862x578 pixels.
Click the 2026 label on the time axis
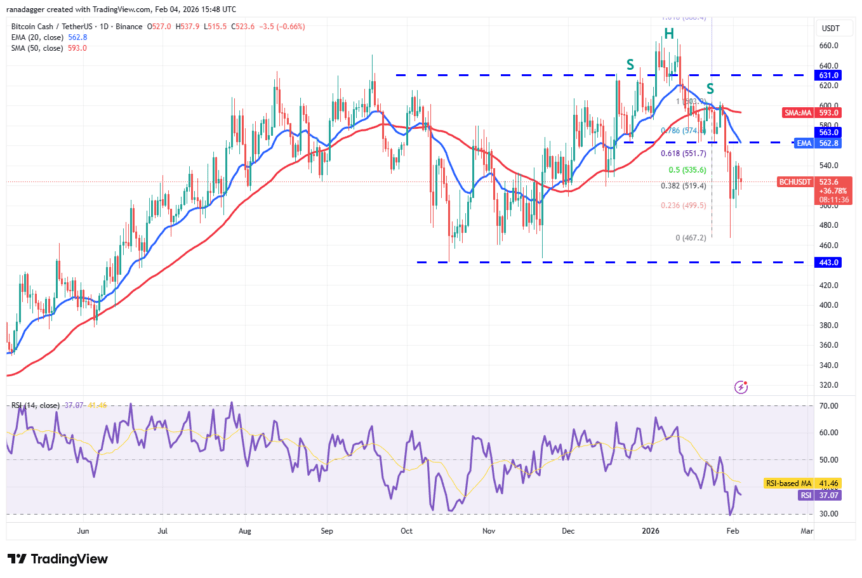pos(651,531)
